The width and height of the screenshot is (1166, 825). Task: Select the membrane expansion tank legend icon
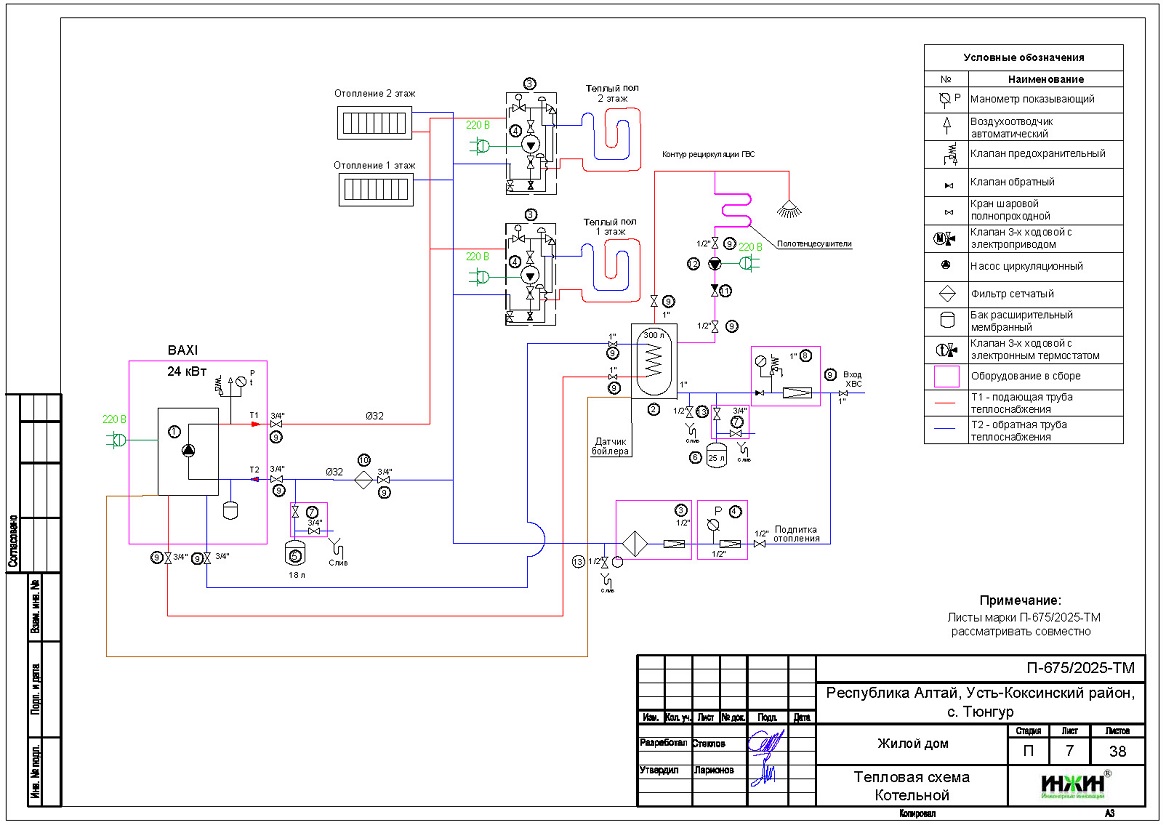(945, 321)
